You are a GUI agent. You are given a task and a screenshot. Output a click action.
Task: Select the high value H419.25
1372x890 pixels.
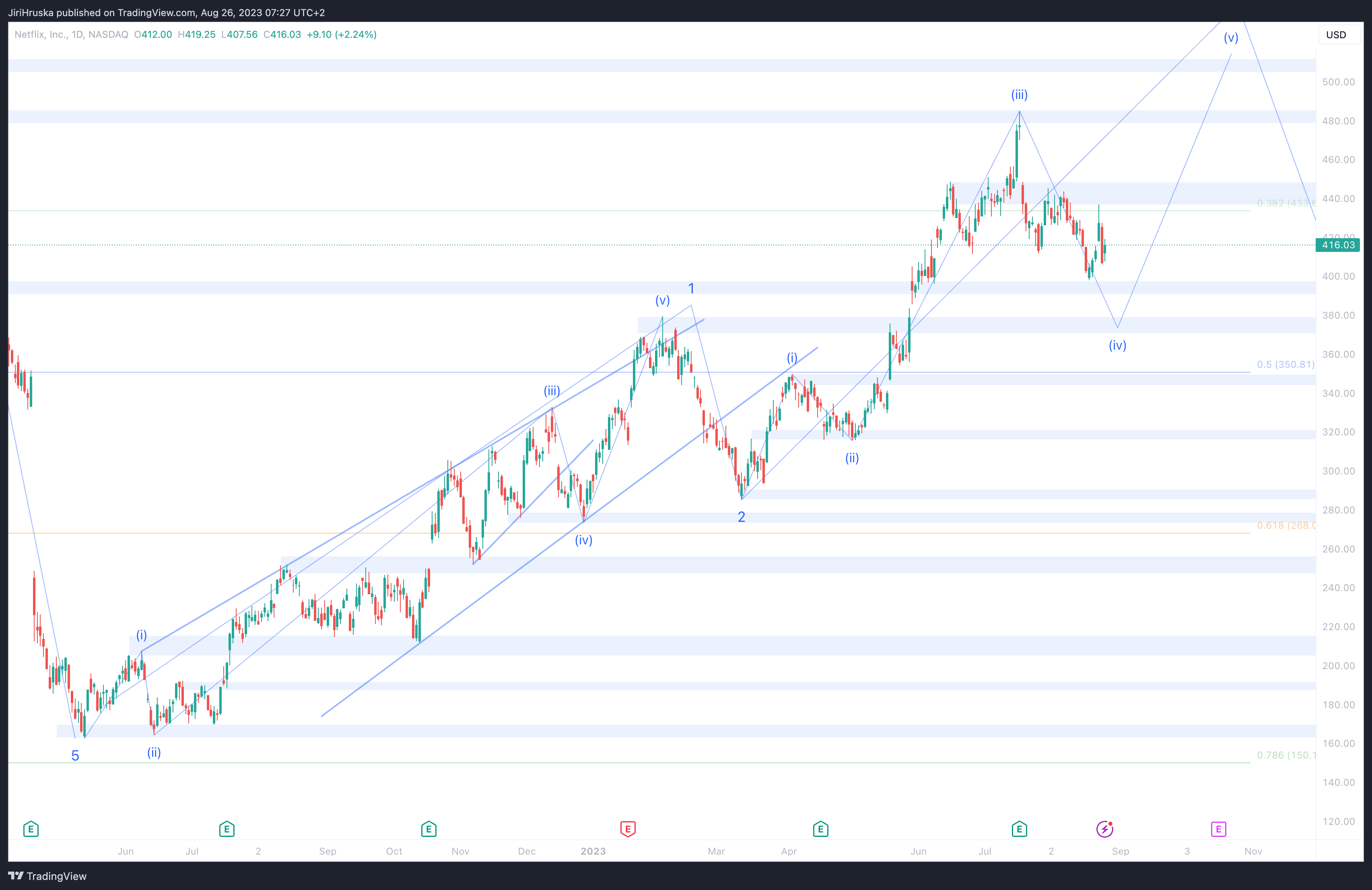click(197, 35)
